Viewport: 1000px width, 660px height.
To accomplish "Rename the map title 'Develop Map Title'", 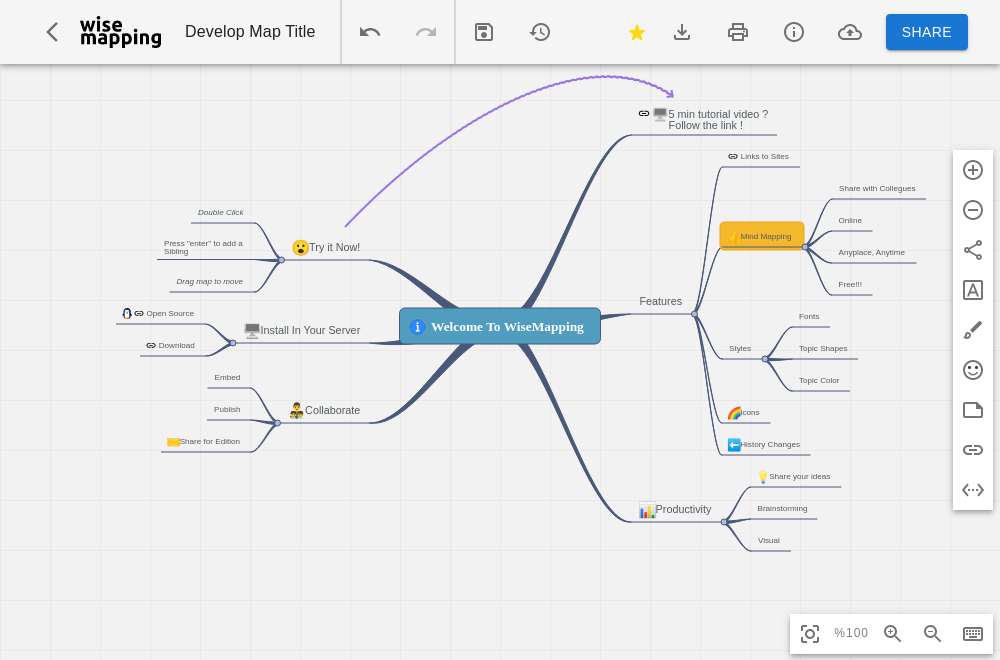I will pyautogui.click(x=250, y=32).
